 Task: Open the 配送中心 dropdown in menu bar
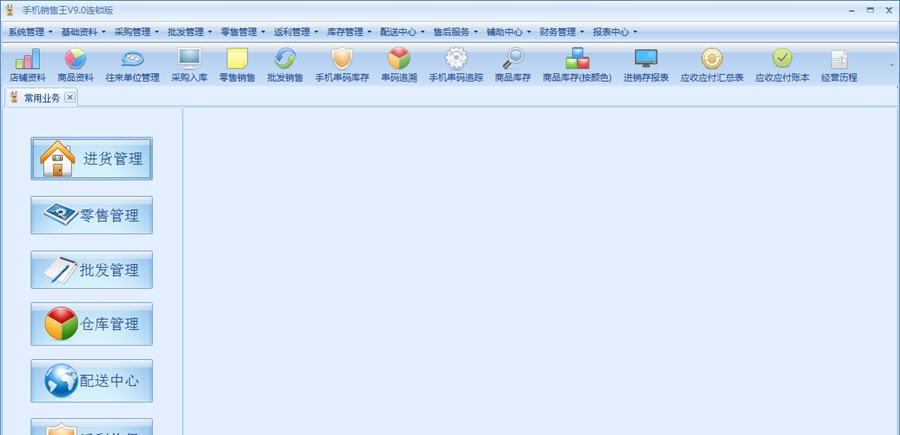coord(402,32)
